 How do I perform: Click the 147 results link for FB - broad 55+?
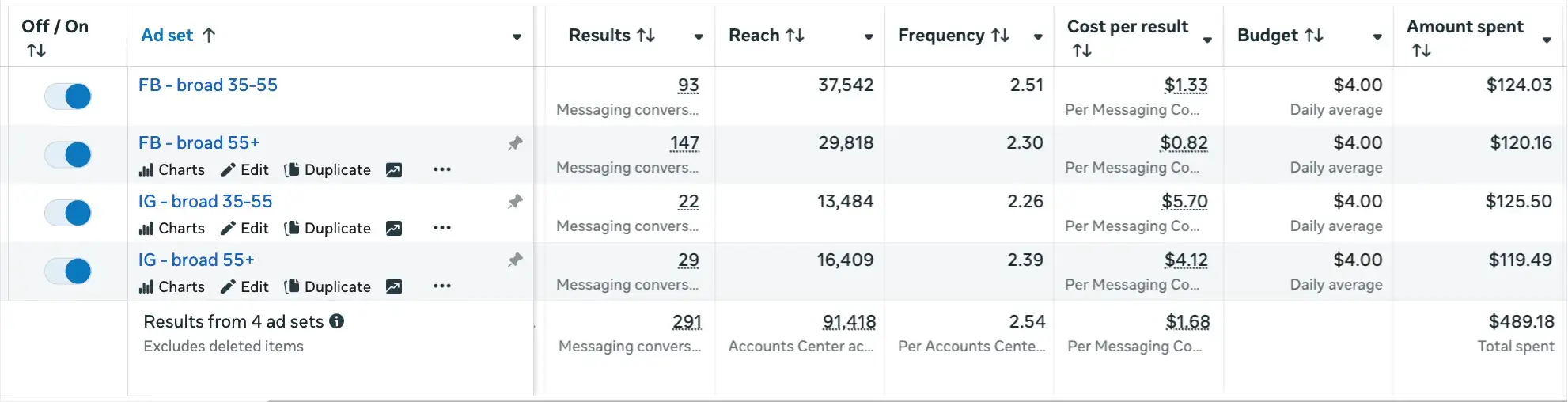coord(684,143)
